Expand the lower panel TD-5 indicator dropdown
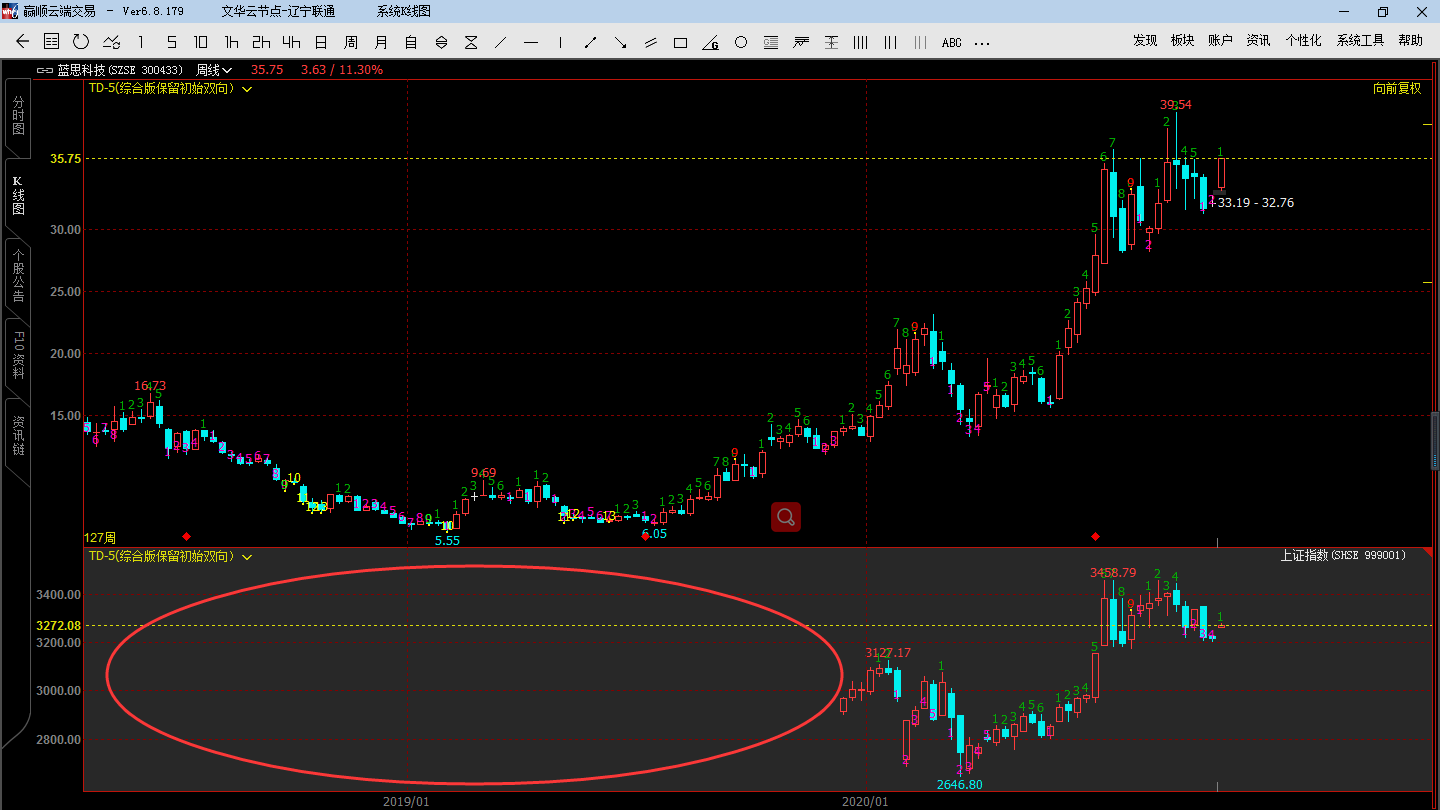The width and height of the screenshot is (1440, 810). pos(246,556)
